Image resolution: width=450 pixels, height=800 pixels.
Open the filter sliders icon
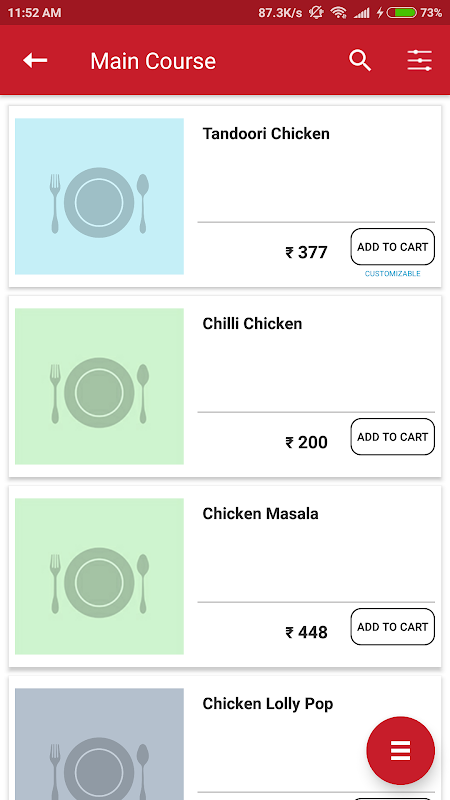[x=419, y=61]
